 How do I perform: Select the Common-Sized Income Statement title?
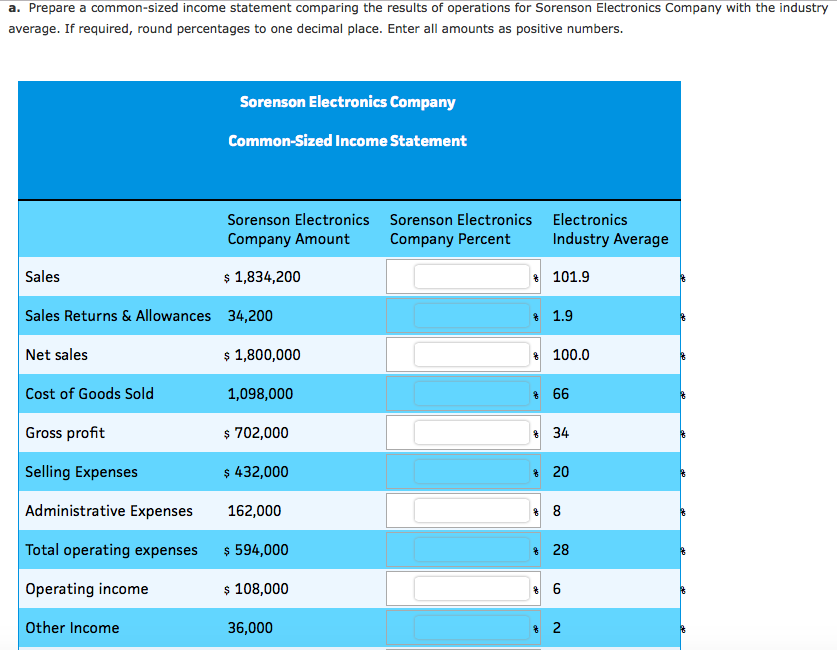click(347, 140)
